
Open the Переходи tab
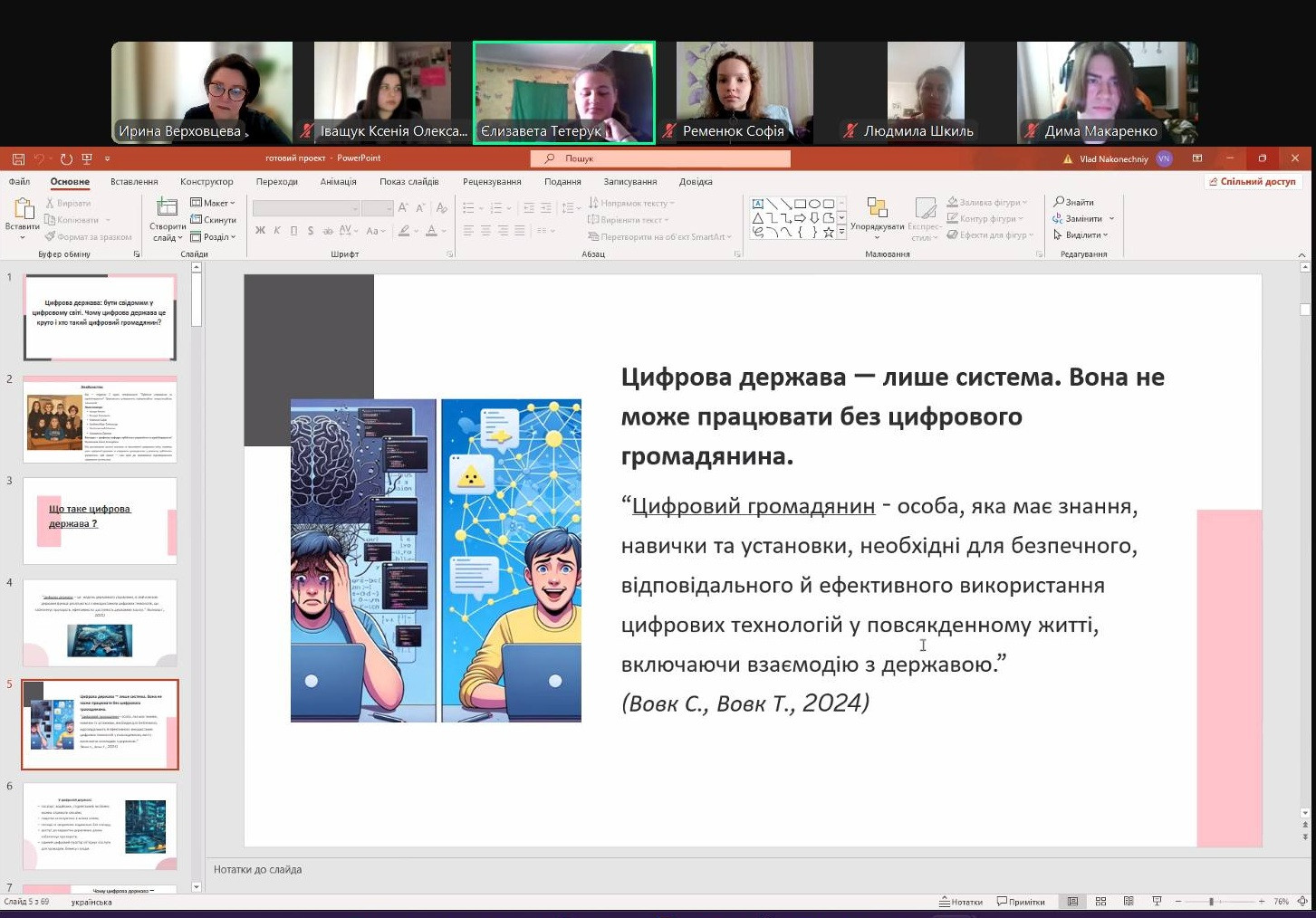(277, 182)
